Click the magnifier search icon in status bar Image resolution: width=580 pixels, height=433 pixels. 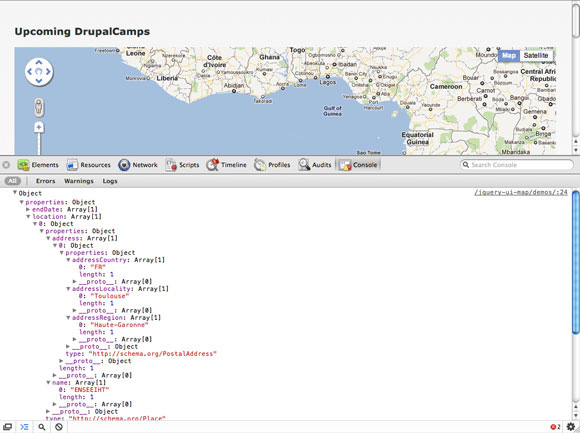(x=42, y=427)
